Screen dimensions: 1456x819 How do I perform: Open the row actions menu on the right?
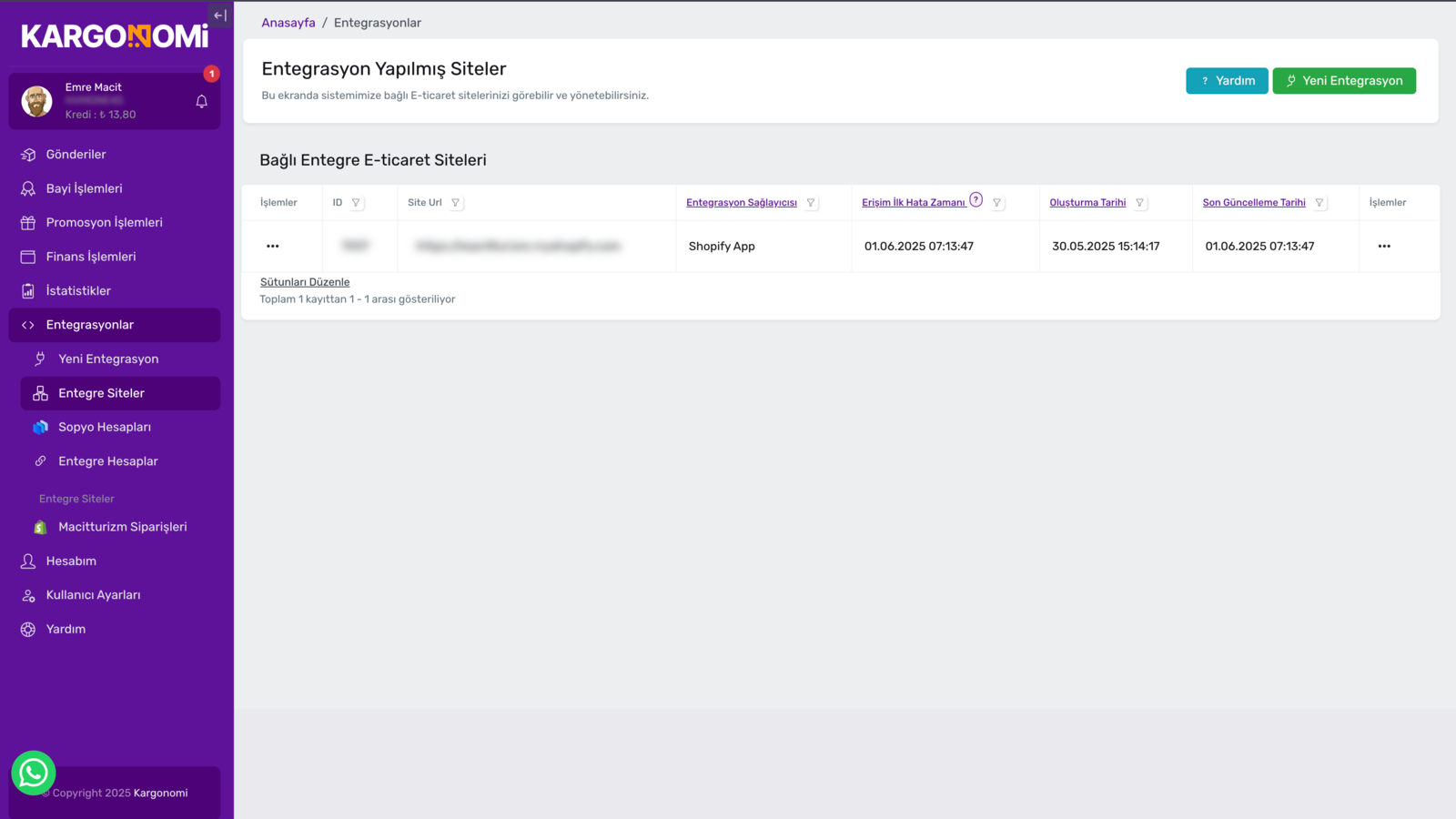[1384, 247]
